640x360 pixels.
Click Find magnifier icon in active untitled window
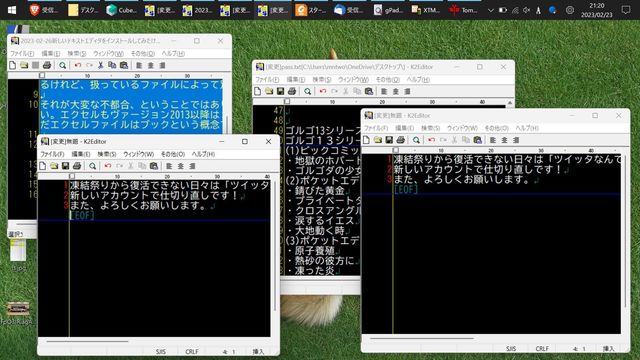[93, 166]
